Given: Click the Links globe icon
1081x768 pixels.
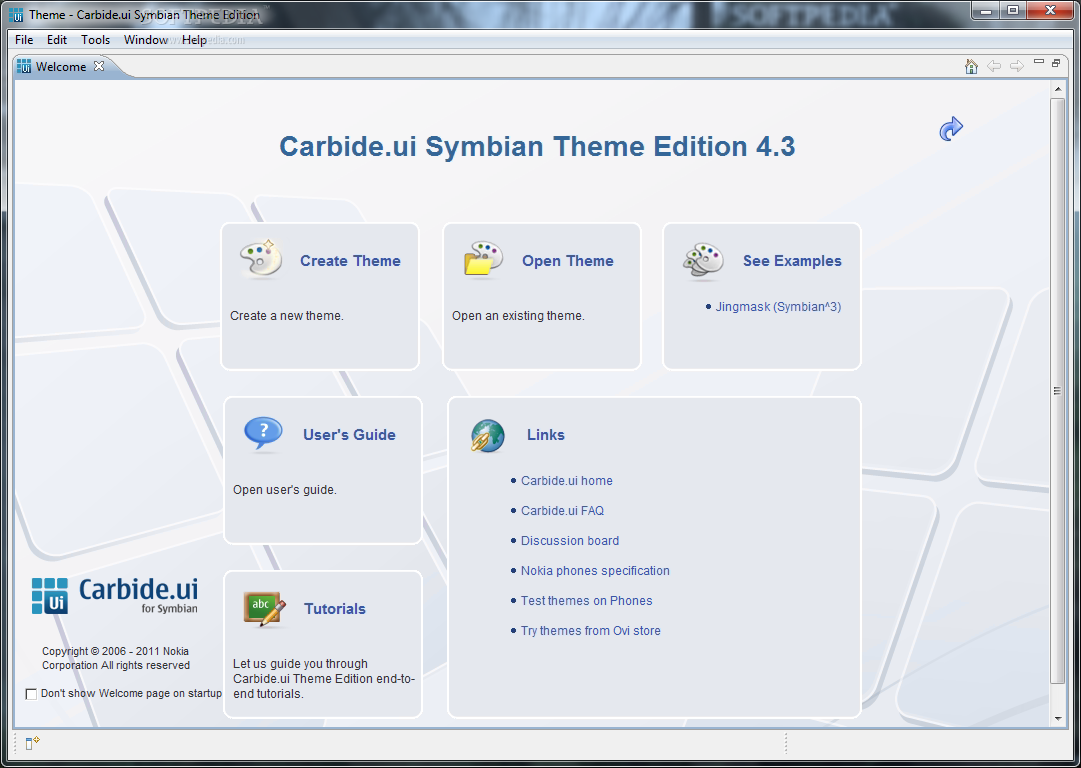Looking at the screenshot, I should (487, 436).
